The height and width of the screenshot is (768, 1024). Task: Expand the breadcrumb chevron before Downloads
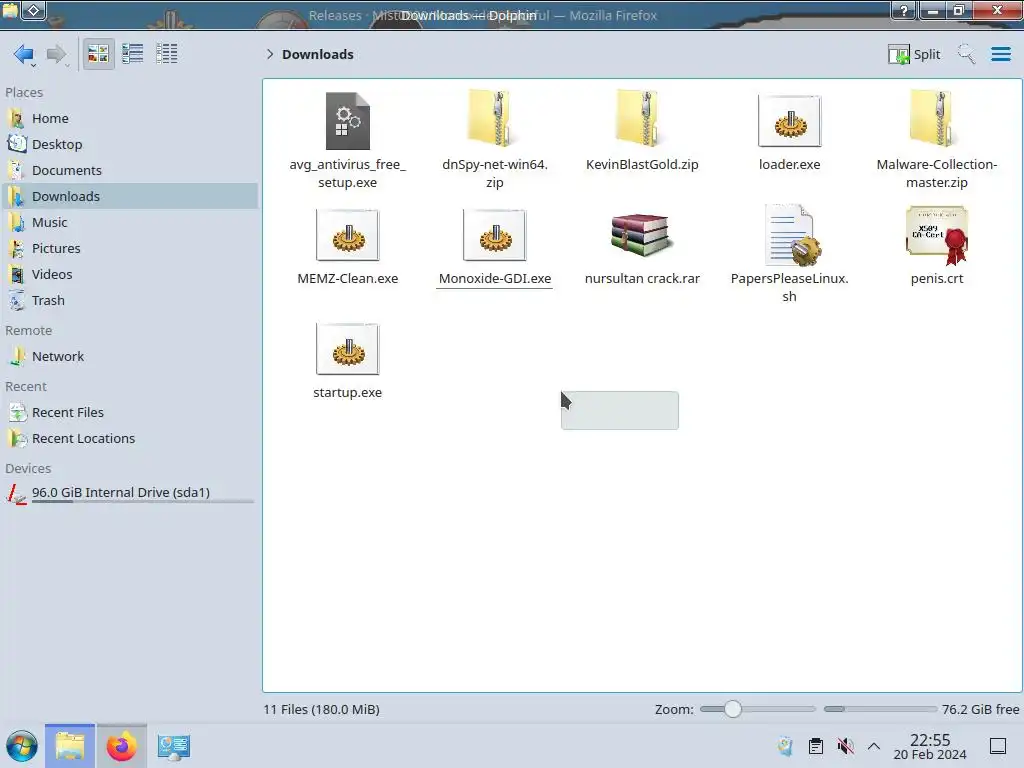[270, 54]
